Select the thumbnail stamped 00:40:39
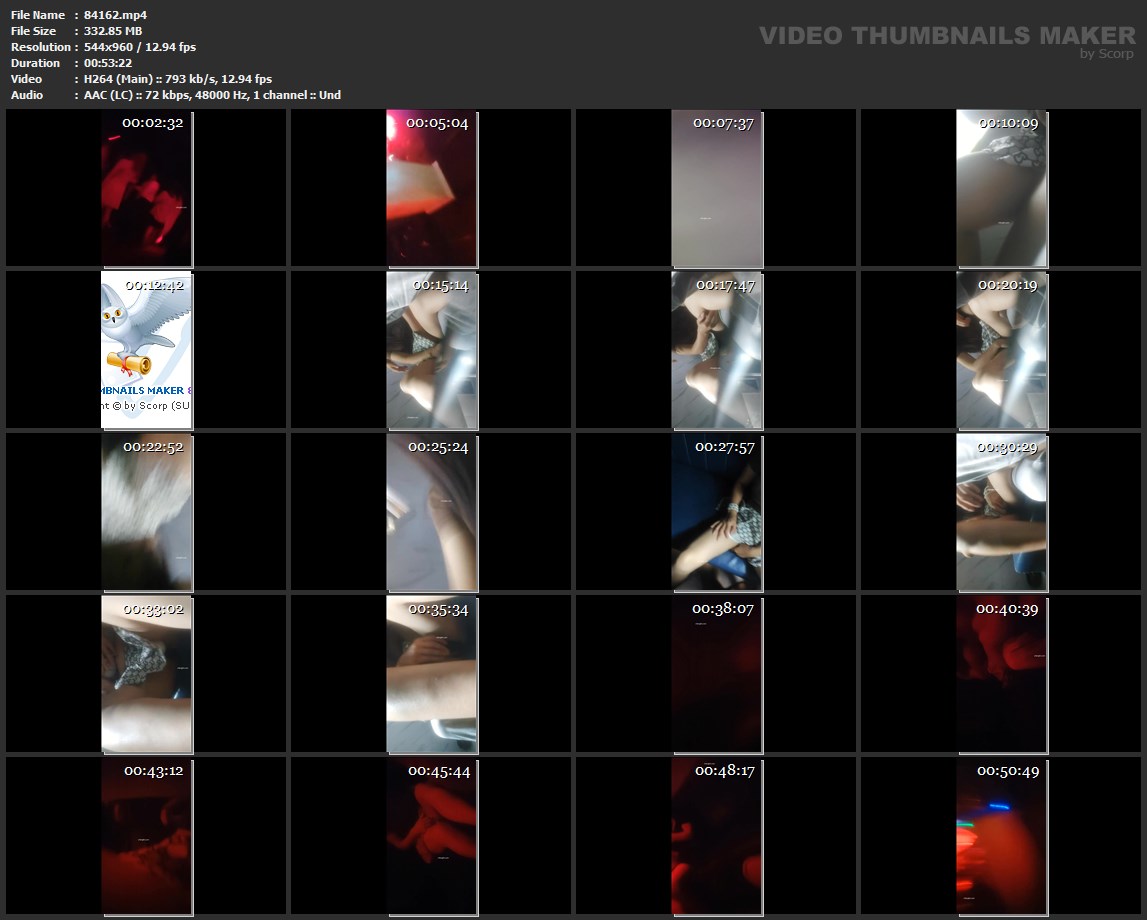 point(1002,674)
